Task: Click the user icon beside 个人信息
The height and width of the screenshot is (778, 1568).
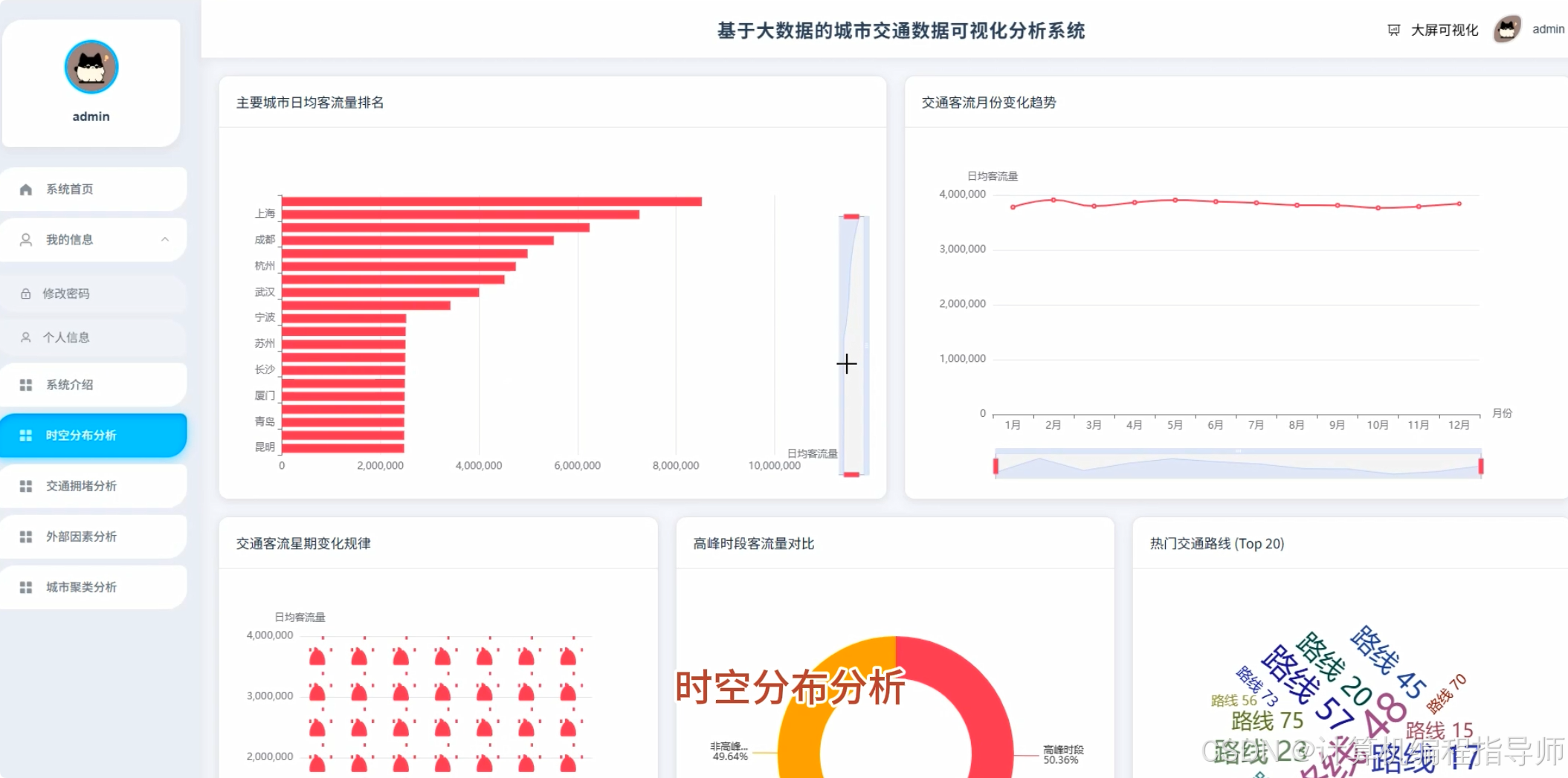Action: pyautogui.click(x=25, y=337)
